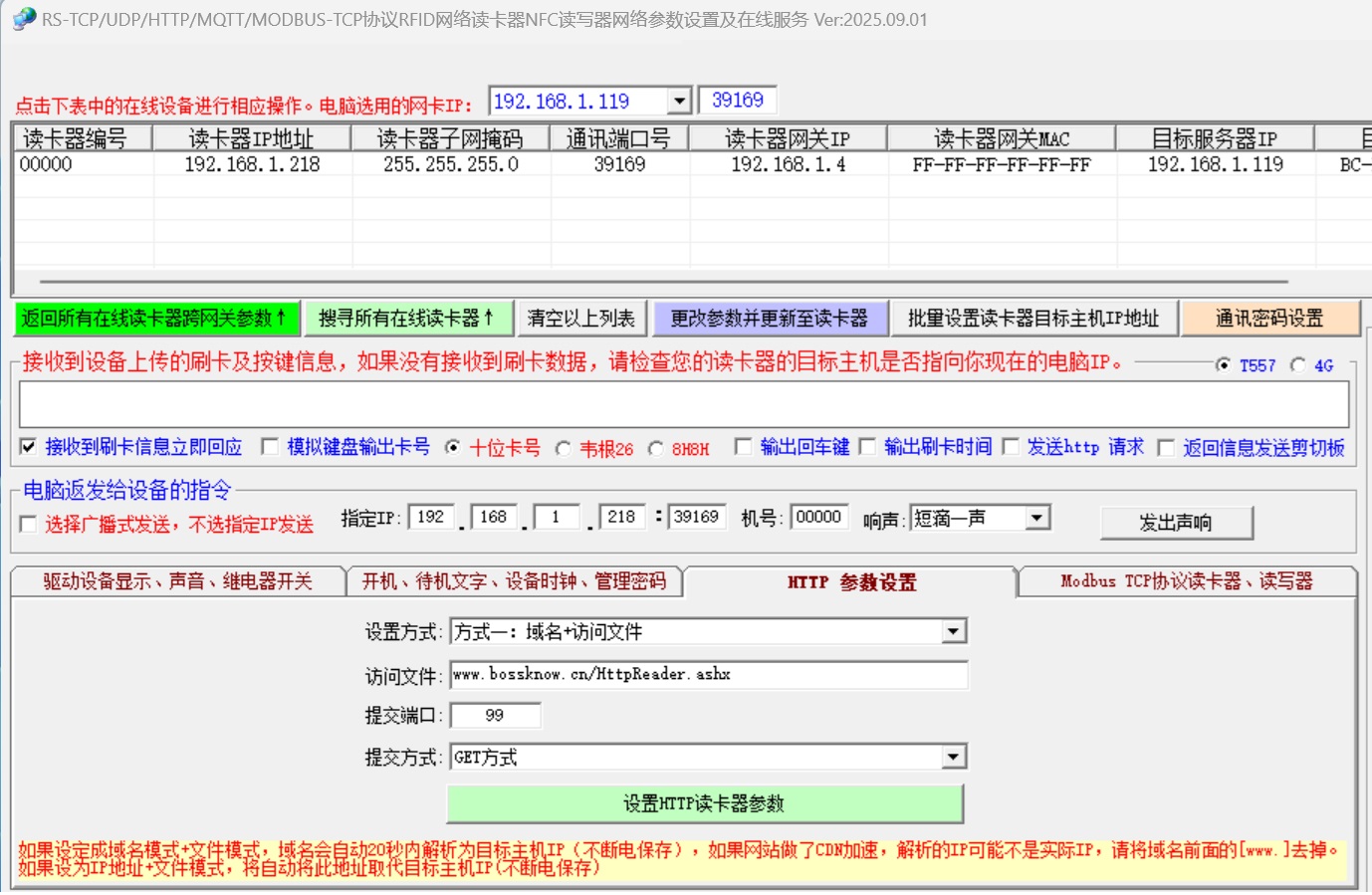Switch to 驱动设备显示、声音、继电器开关 tab
This screenshot has height=895, width=1372.
pos(177,581)
